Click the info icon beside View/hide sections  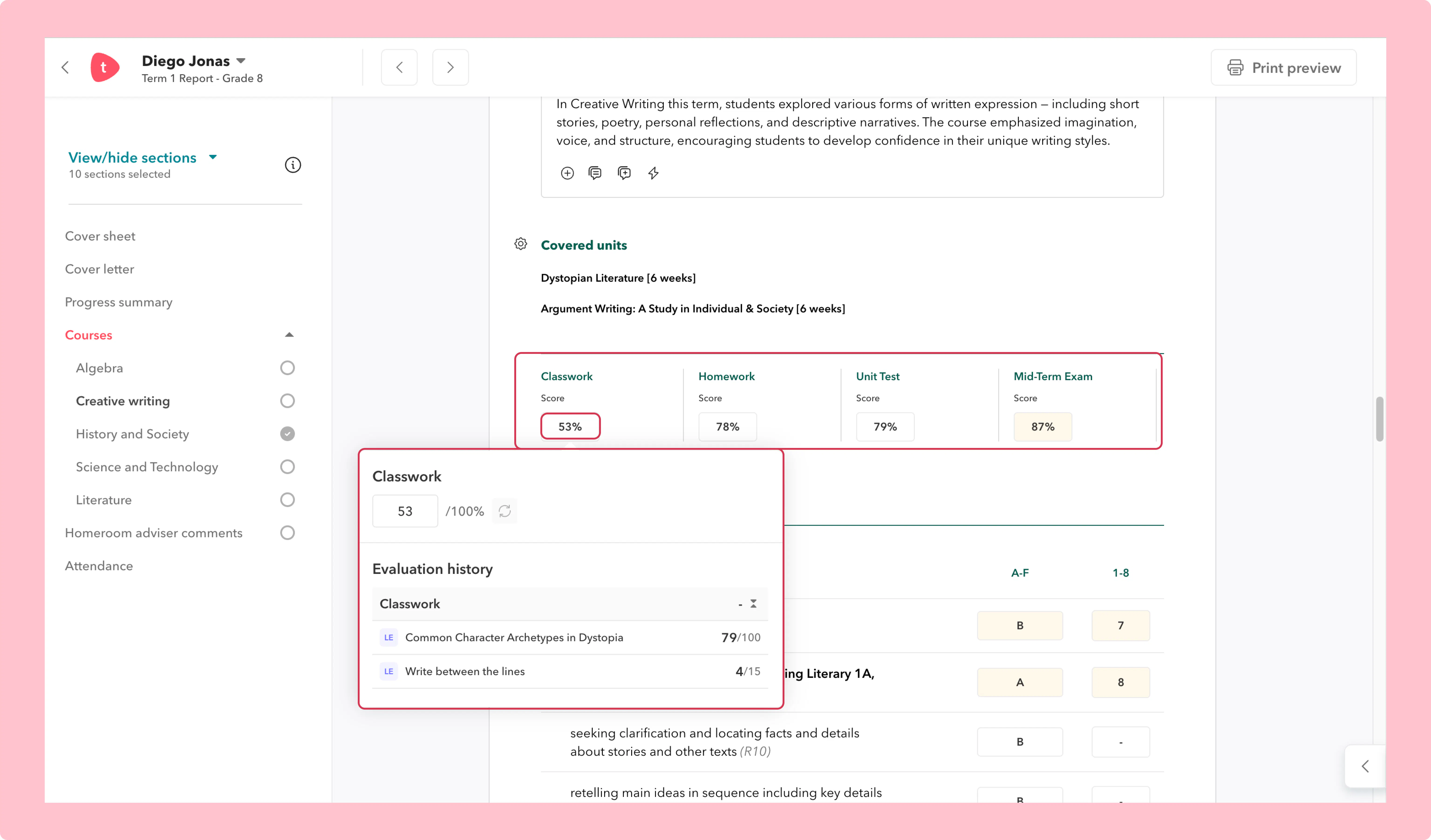click(293, 165)
